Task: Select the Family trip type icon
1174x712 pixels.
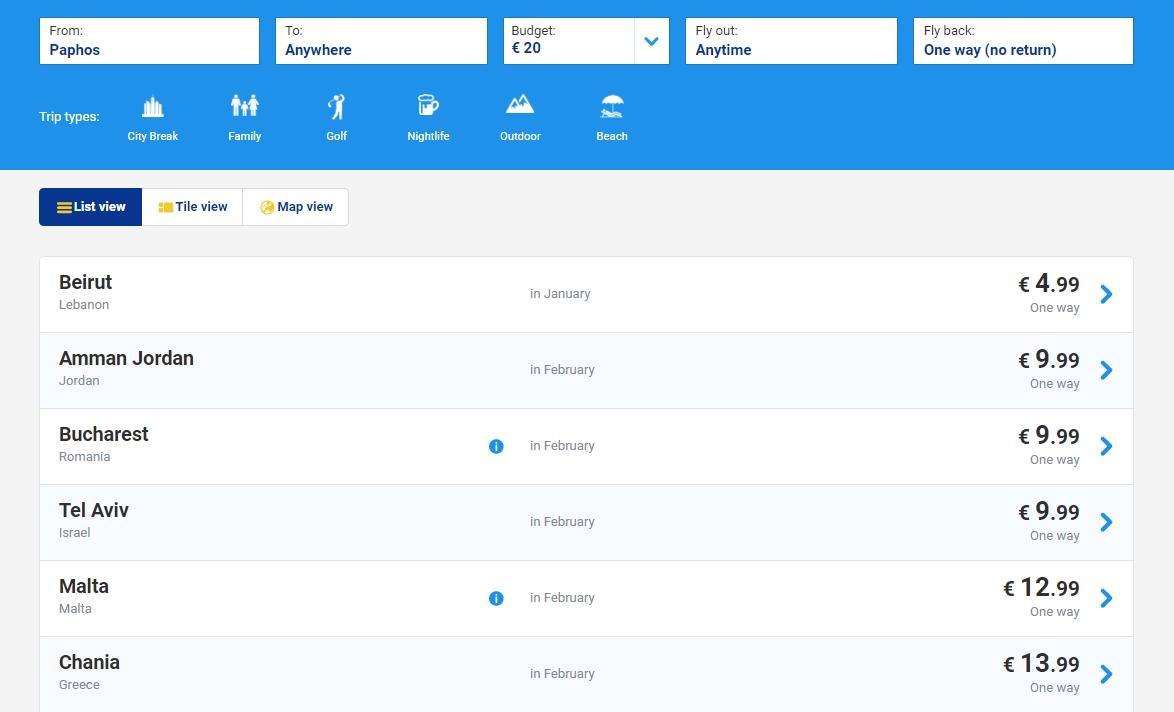Action: [x=245, y=106]
